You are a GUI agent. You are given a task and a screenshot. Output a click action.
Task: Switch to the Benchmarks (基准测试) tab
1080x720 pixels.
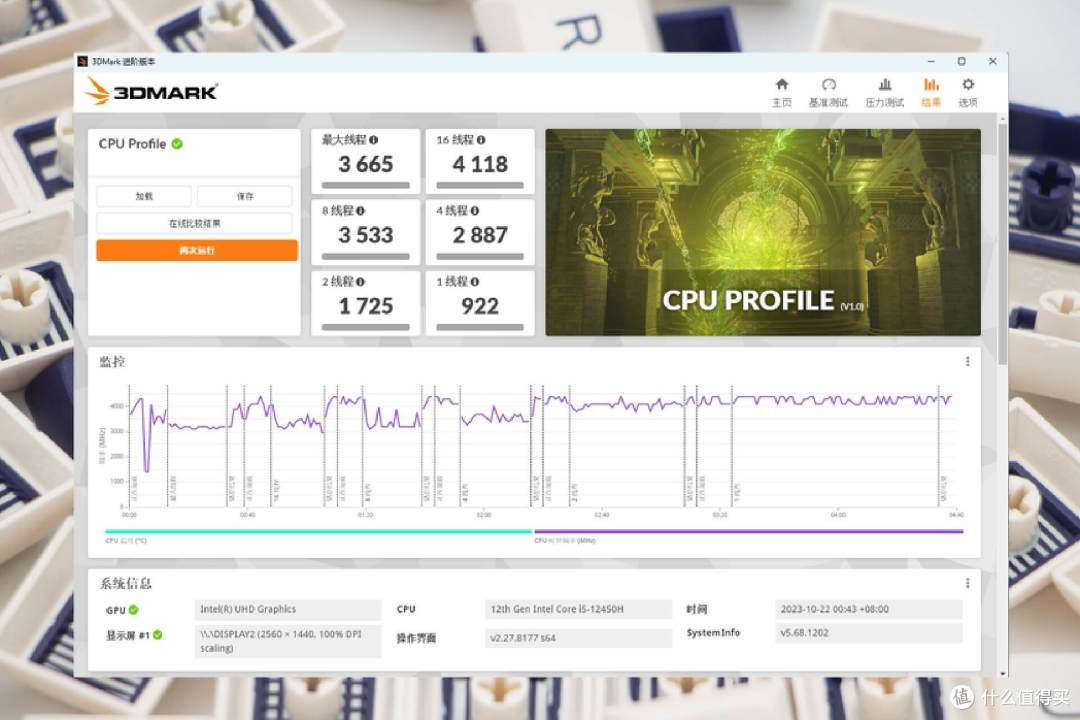[828, 93]
